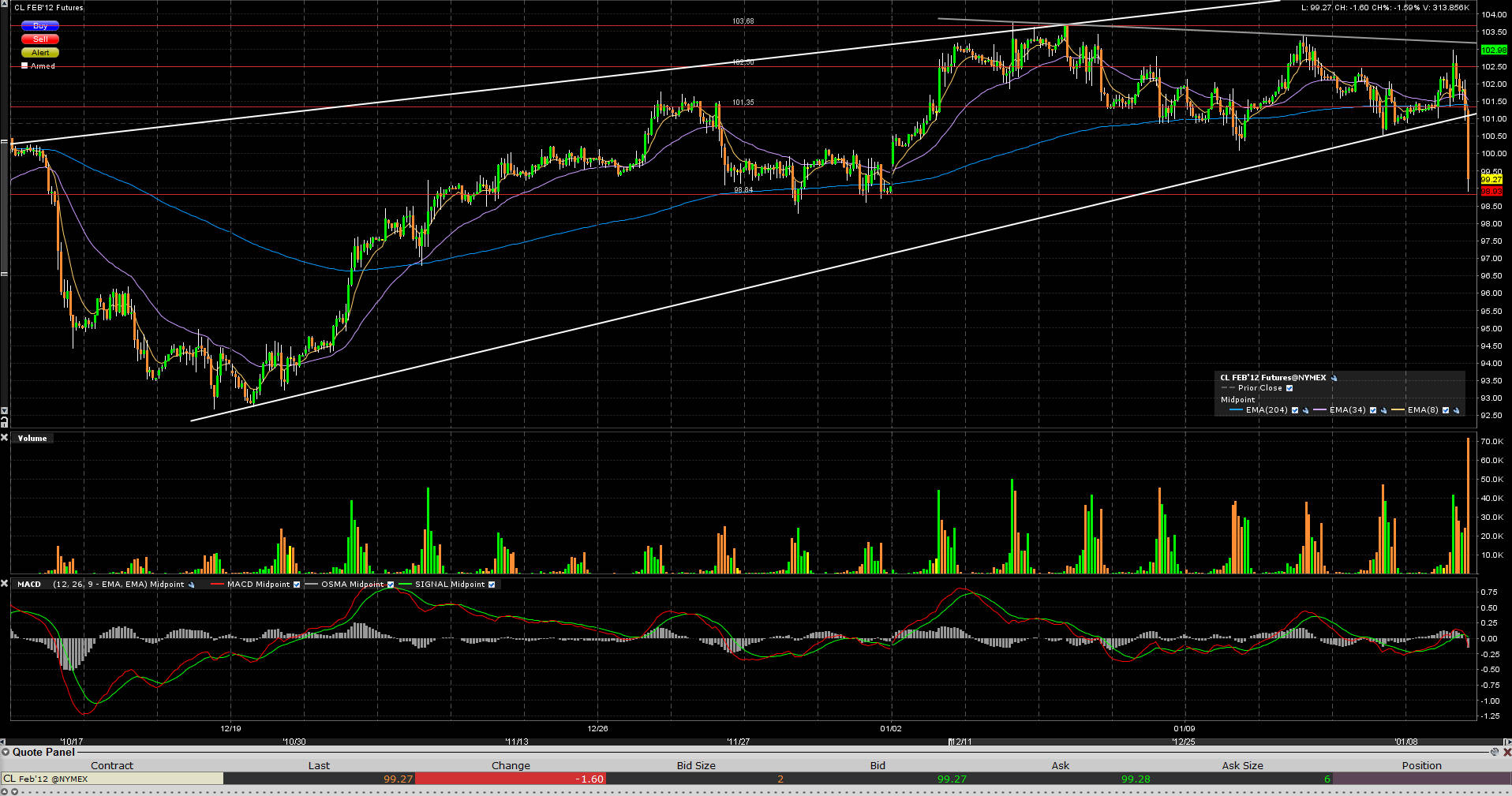Click the Change -1.60 cell

(511, 779)
